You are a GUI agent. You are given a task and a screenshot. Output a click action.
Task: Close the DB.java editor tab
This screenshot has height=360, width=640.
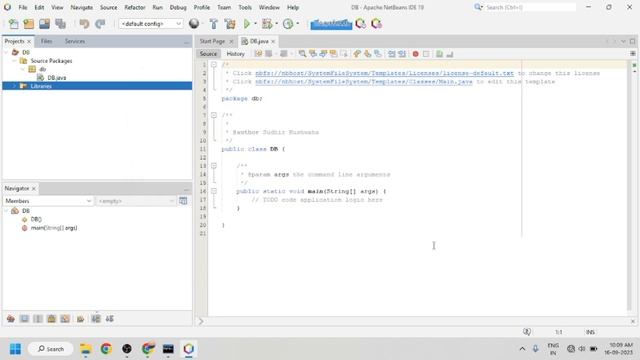pos(273,42)
